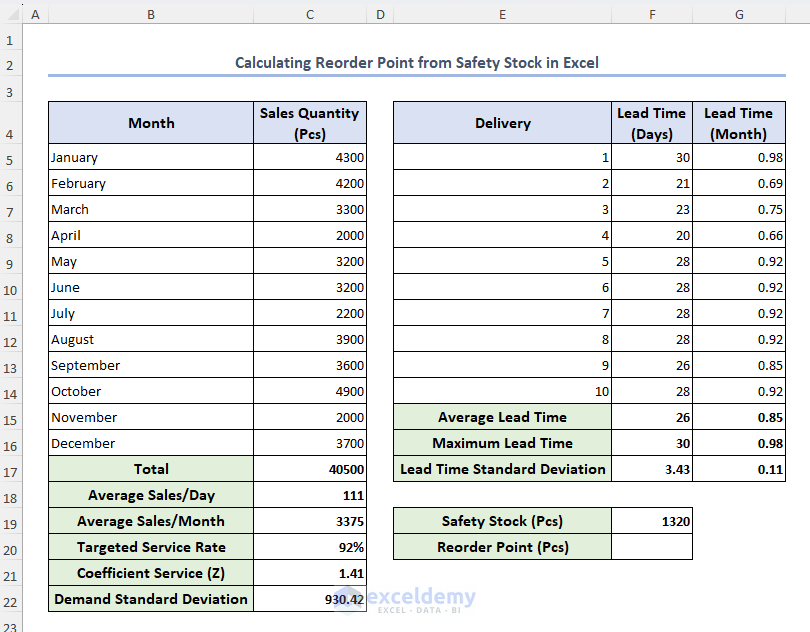Image resolution: width=810 pixels, height=632 pixels.
Task: Click delivery 9 lead time 26 days
Action: [652, 365]
